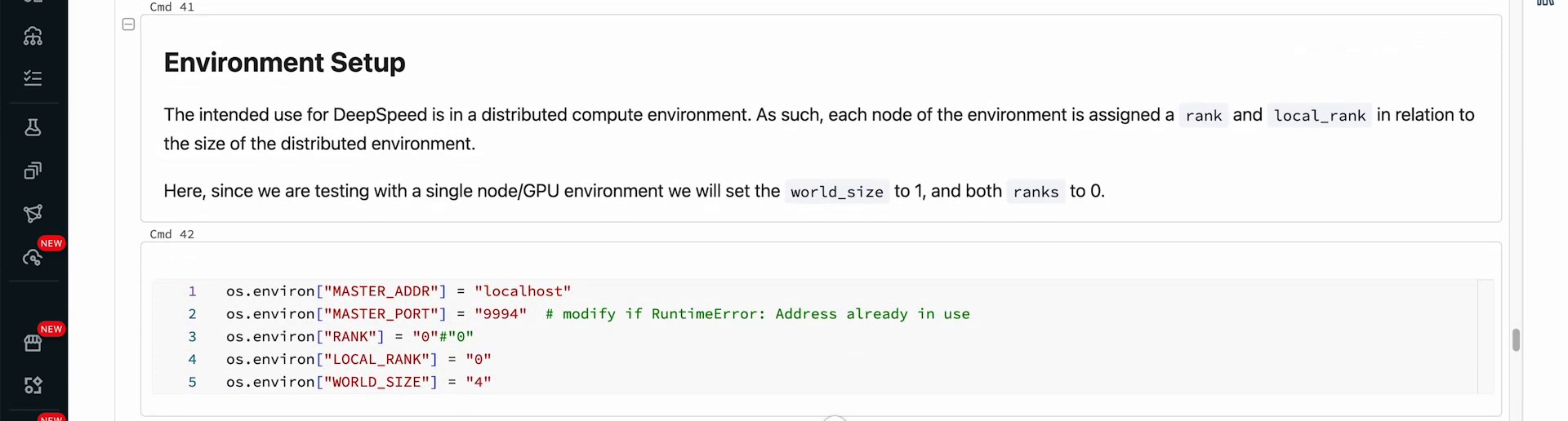Click the notebook vertical scrollbar thumb
The height and width of the screenshot is (421, 1568).
pos(1516,339)
